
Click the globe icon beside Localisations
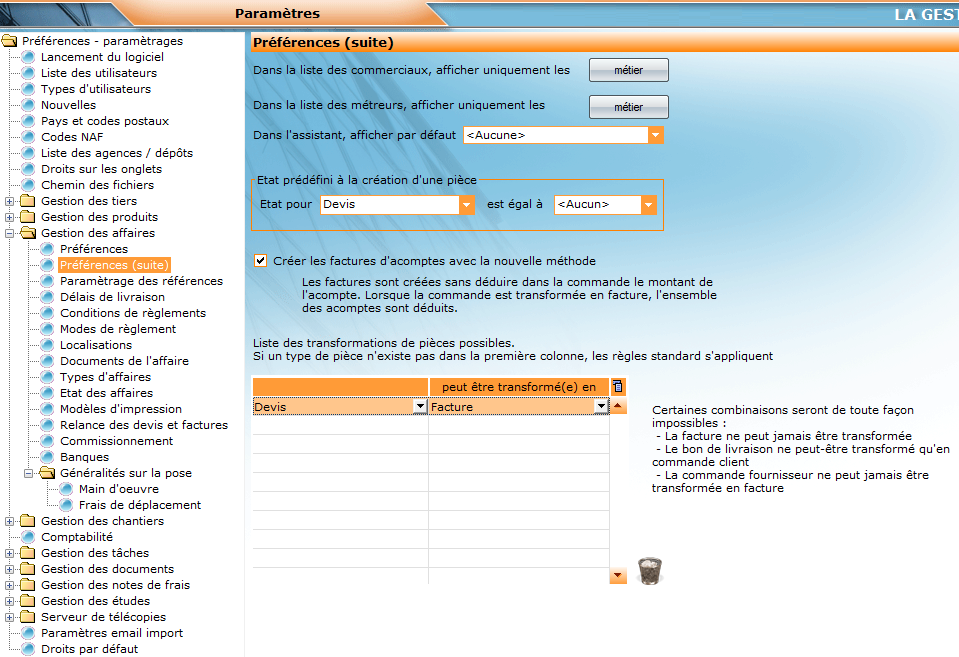pyautogui.click(x=47, y=344)
